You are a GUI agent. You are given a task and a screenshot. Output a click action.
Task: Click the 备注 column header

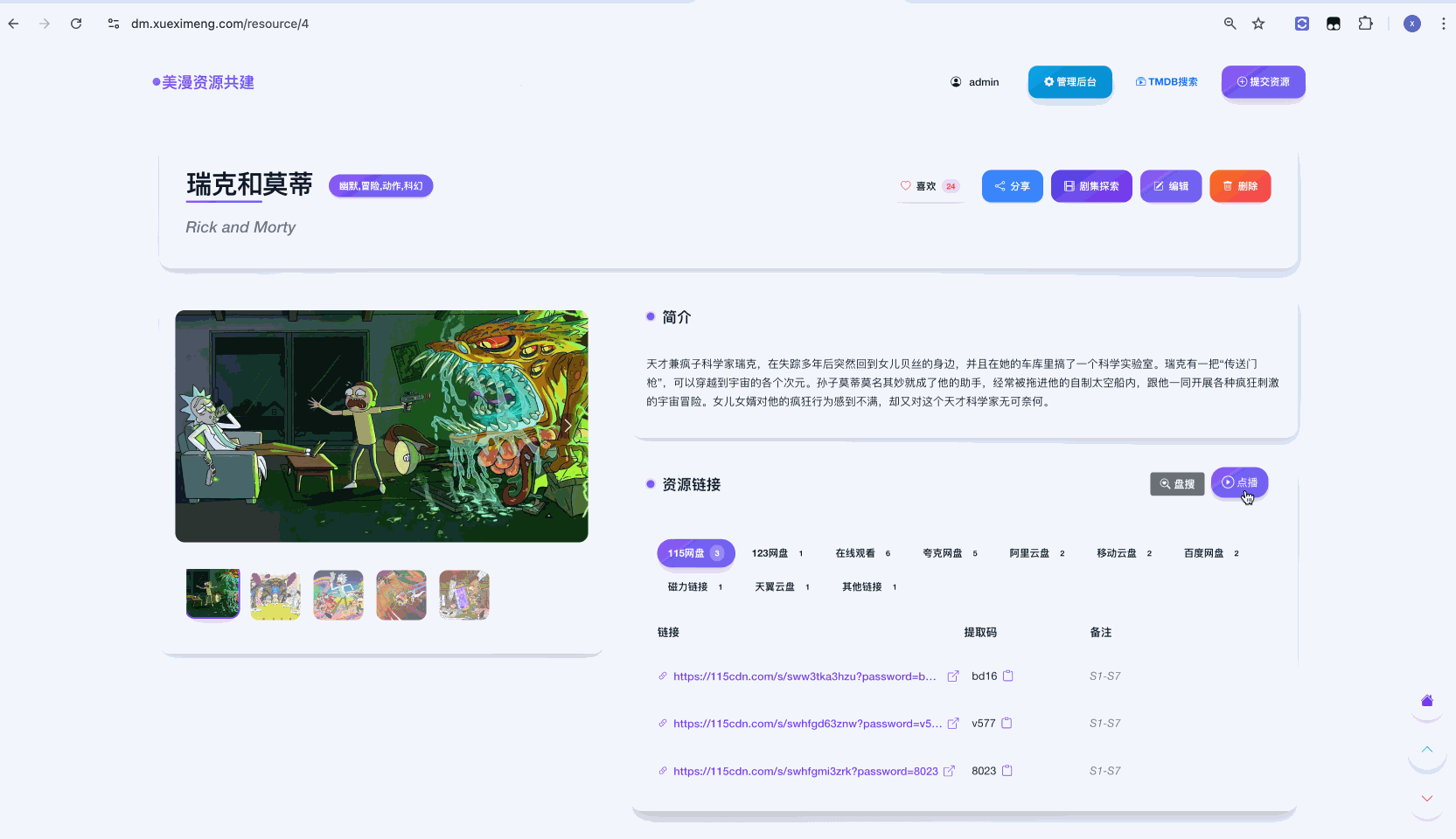[1100, 633]
